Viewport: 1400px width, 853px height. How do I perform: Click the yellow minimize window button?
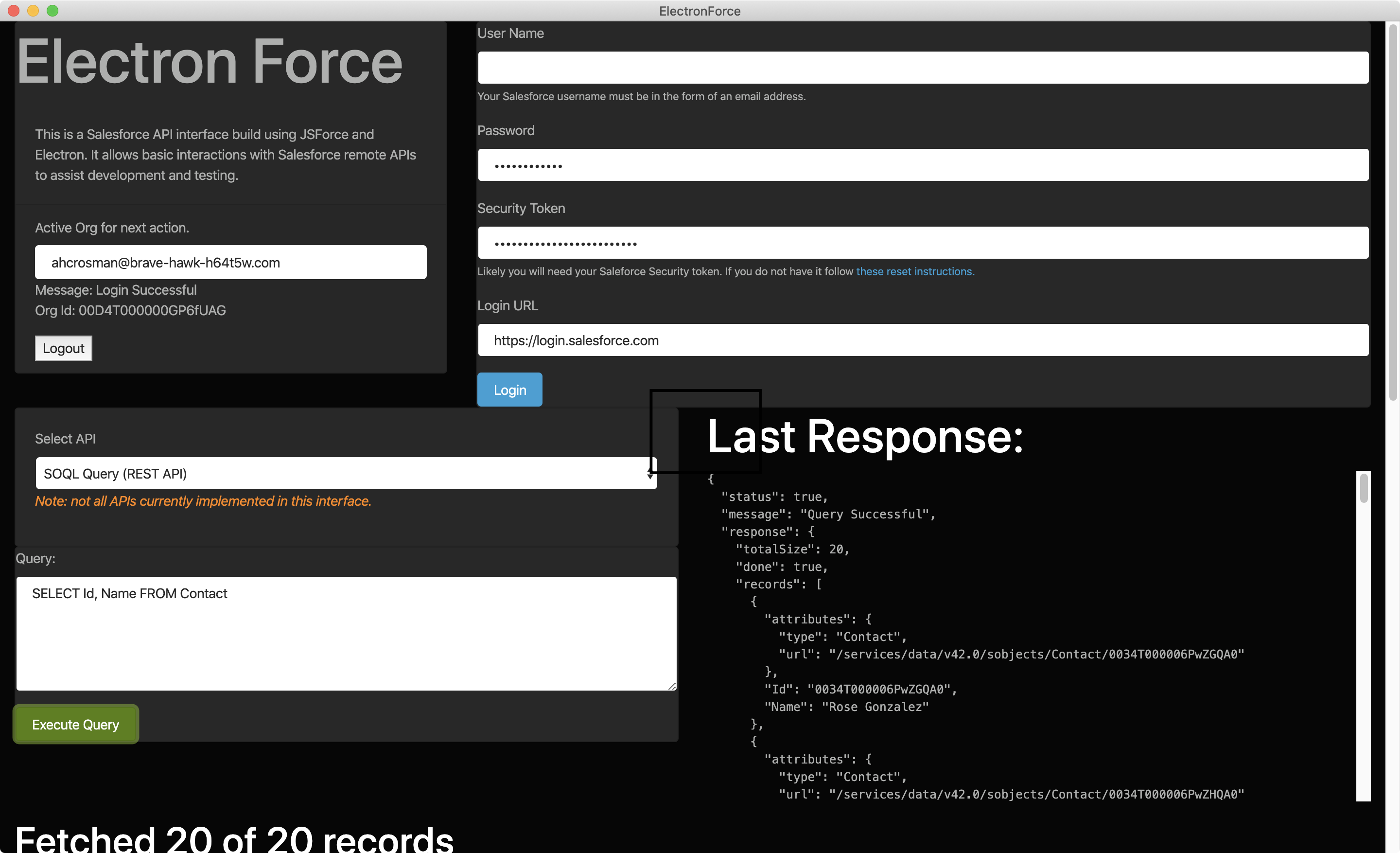click(33, 11)
